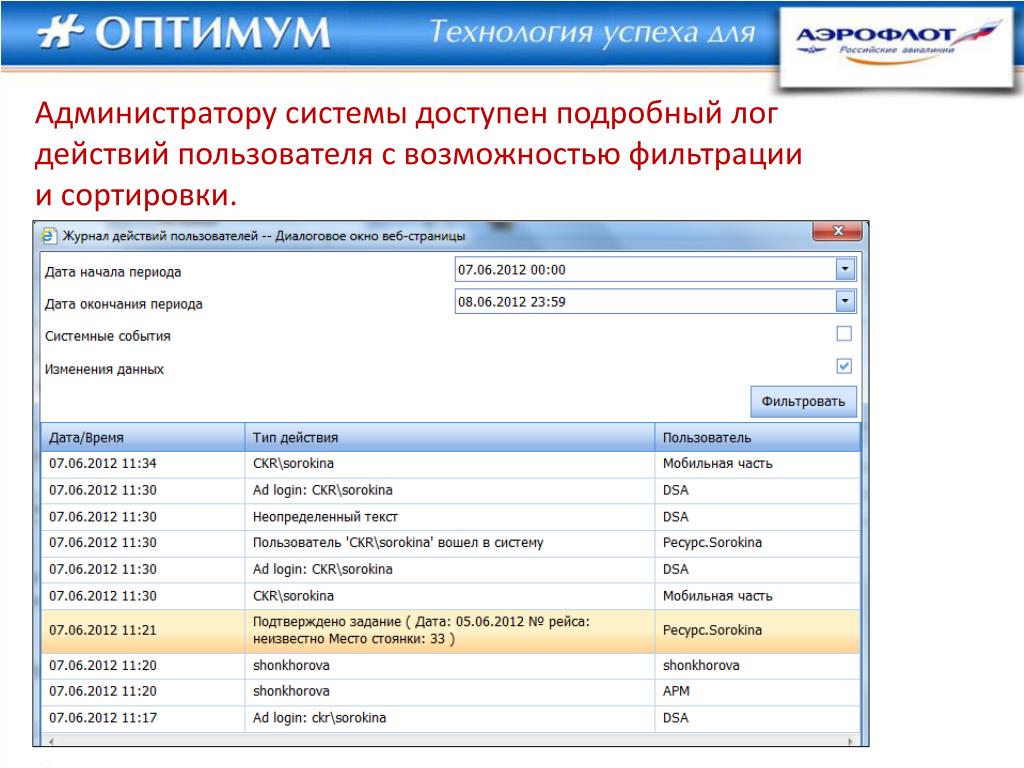This screenshot has width=1024, height=768.
Task: Expand the Дата окончания периода dropdown arrow
Action: [x=845, y=301]
